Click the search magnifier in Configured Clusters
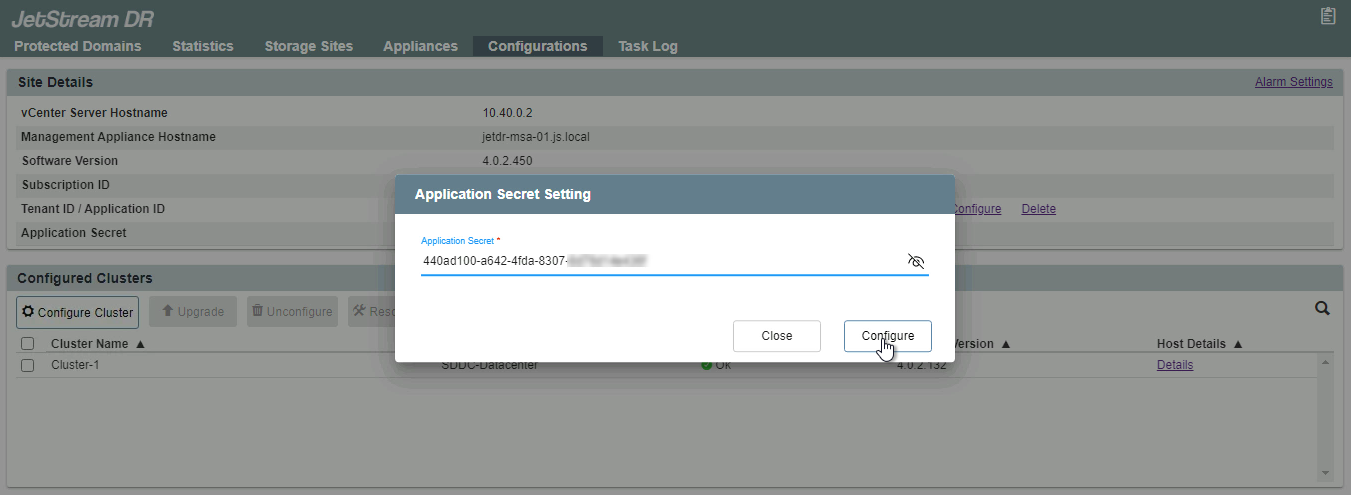Image resolution: width=1351 pixels, height=495 pixels. (x=1322, y=309)
